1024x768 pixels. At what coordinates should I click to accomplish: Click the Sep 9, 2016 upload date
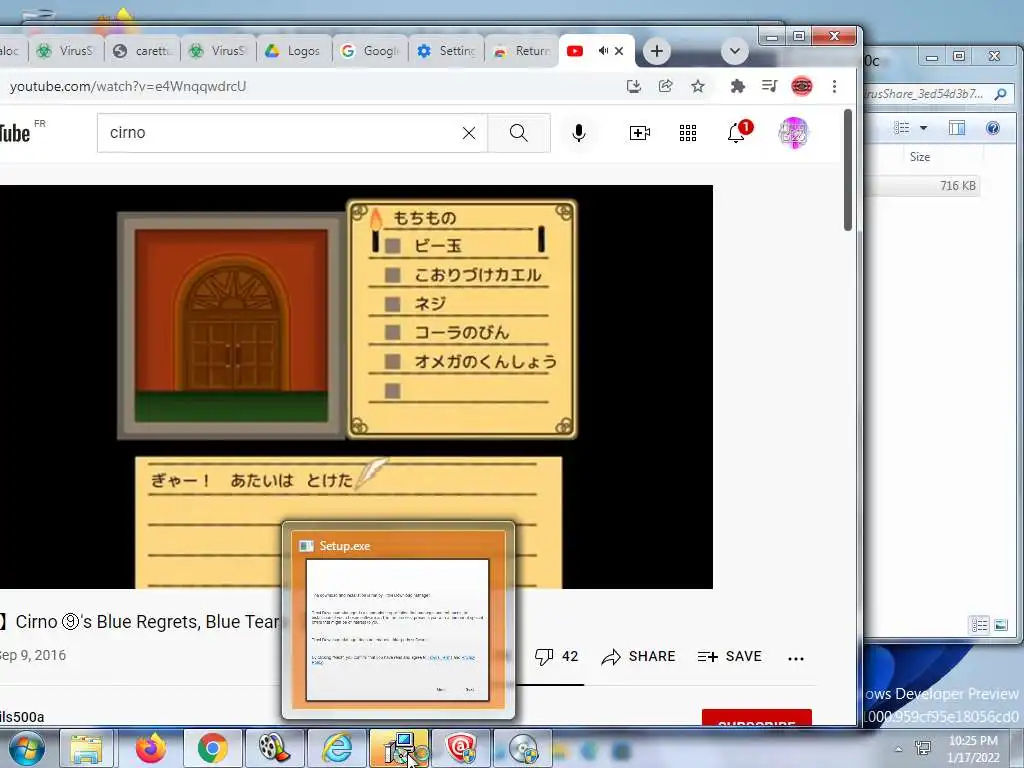pyautogui.click(x=33, y=655)
